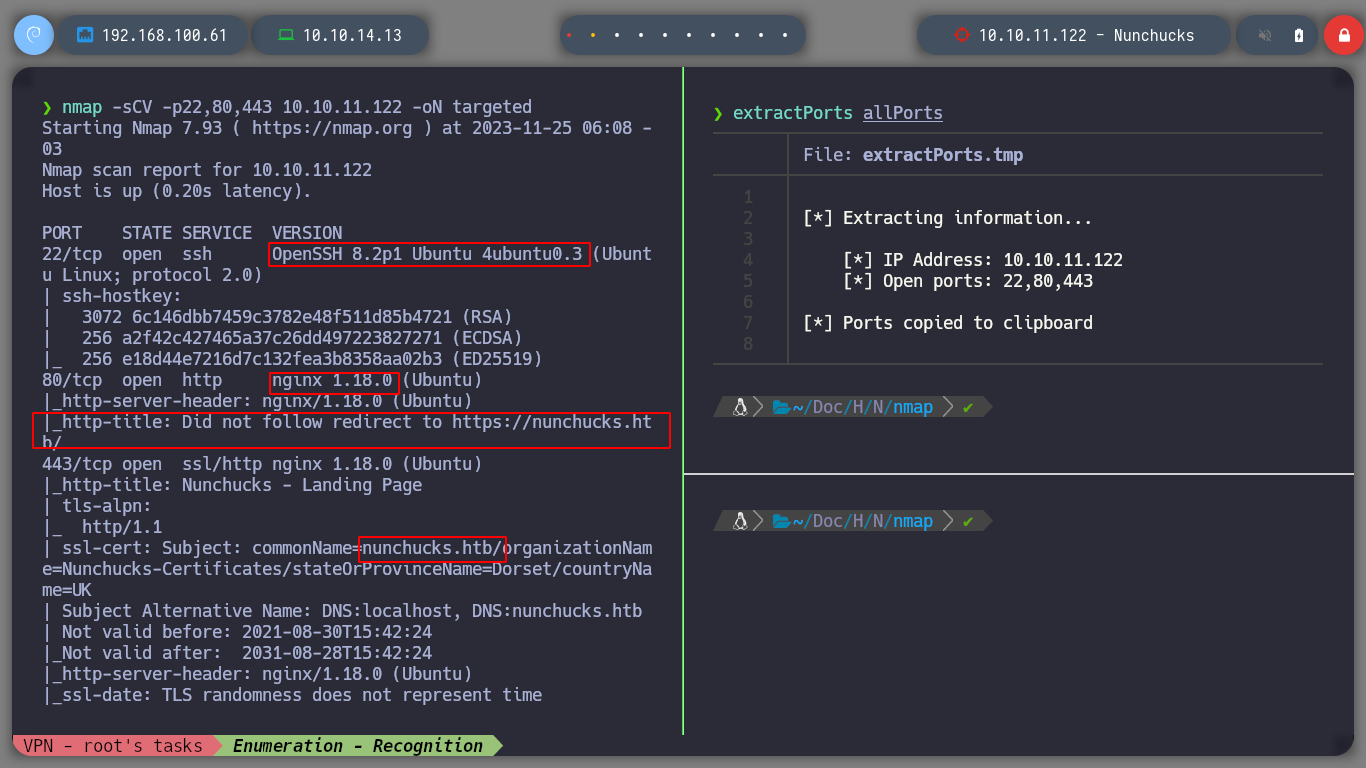Click the red target crosshair icon
Image resolution: width=1366 pixels, height=768 pixels.
click(961, 35)
